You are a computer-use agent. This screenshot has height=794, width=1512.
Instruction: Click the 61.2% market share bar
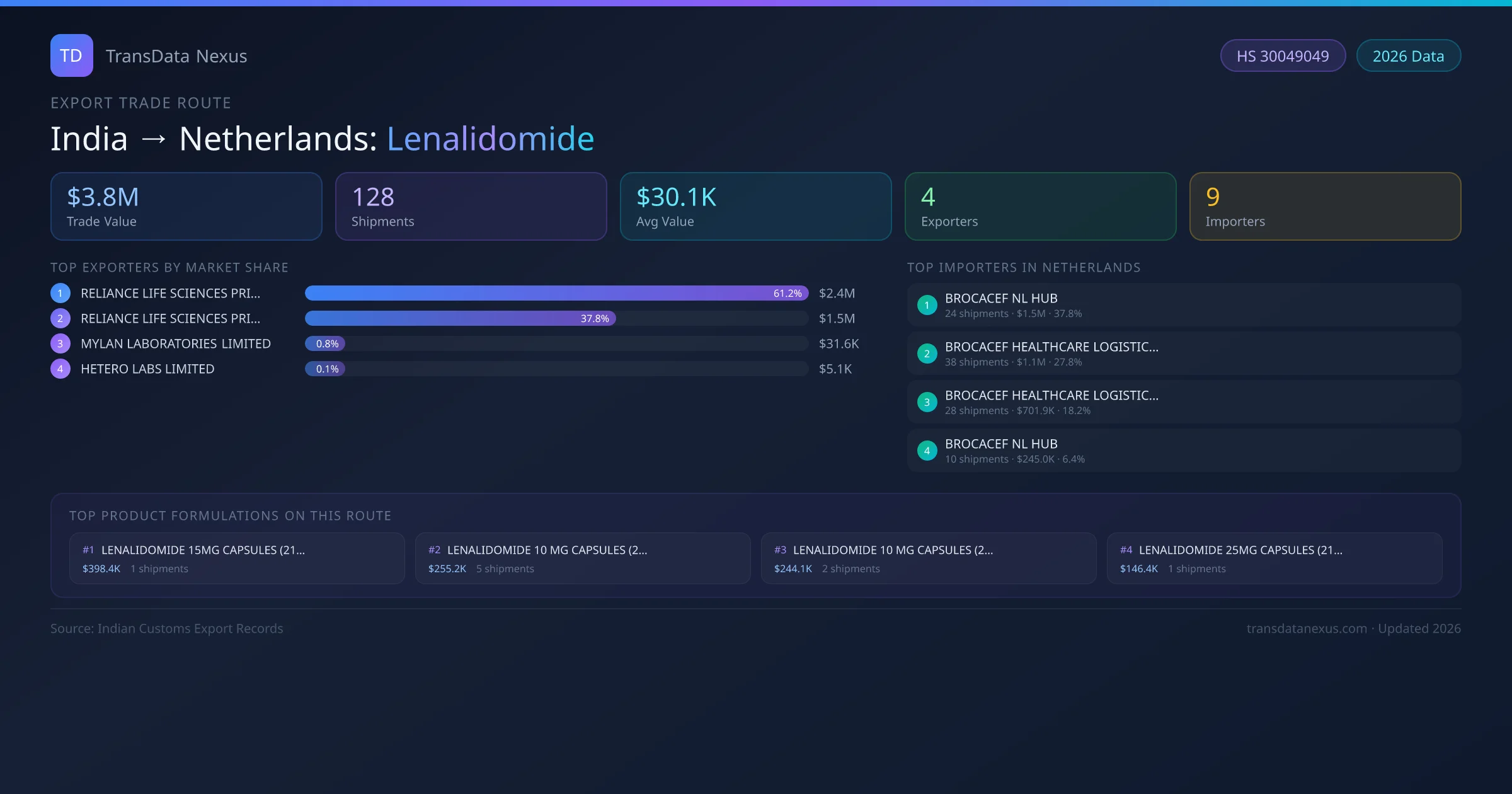point(556,293)
